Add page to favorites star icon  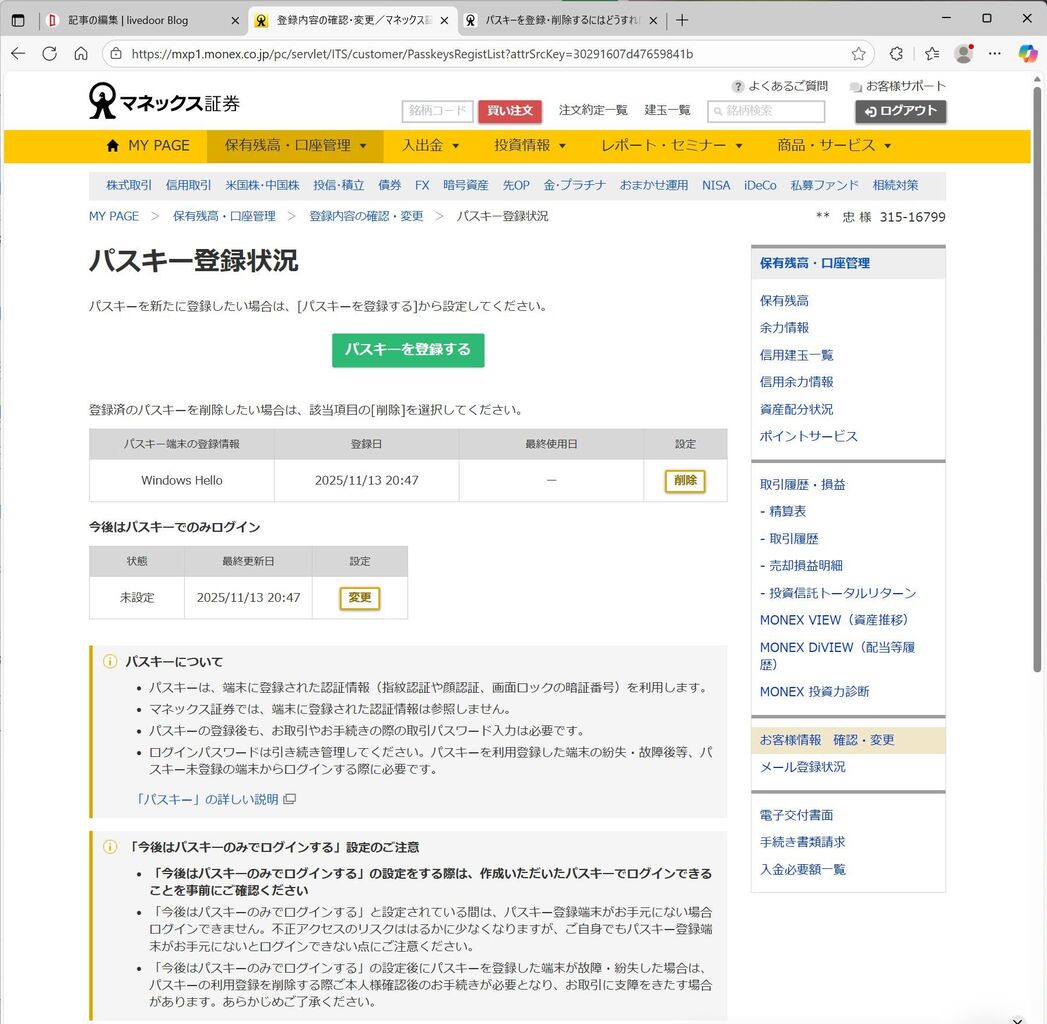click(x=859, y=54)
